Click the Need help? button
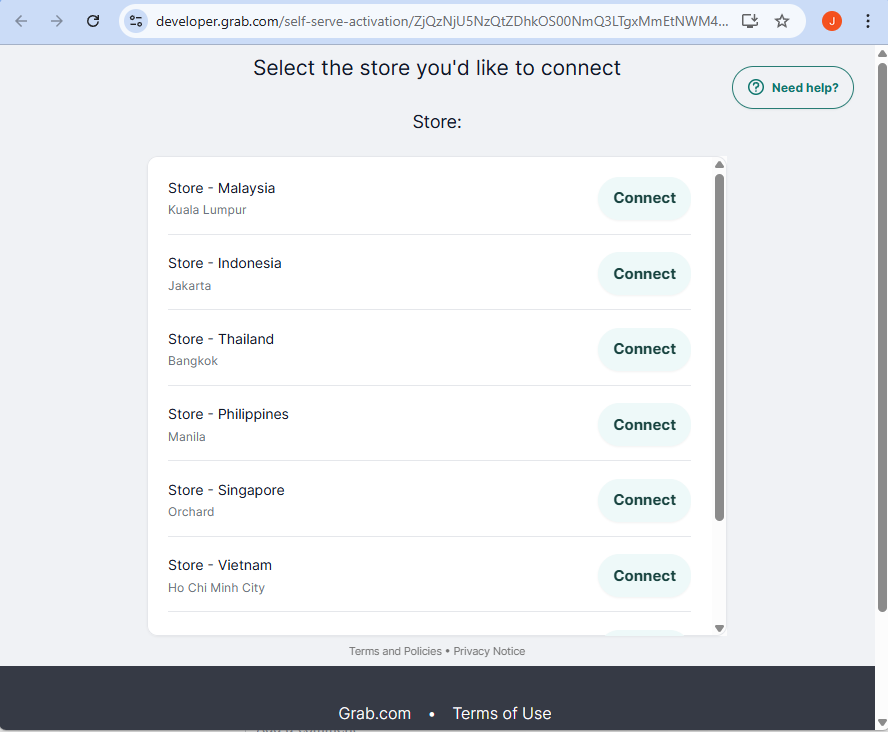This screenshot has width=888, height=732. coord(793,88)
